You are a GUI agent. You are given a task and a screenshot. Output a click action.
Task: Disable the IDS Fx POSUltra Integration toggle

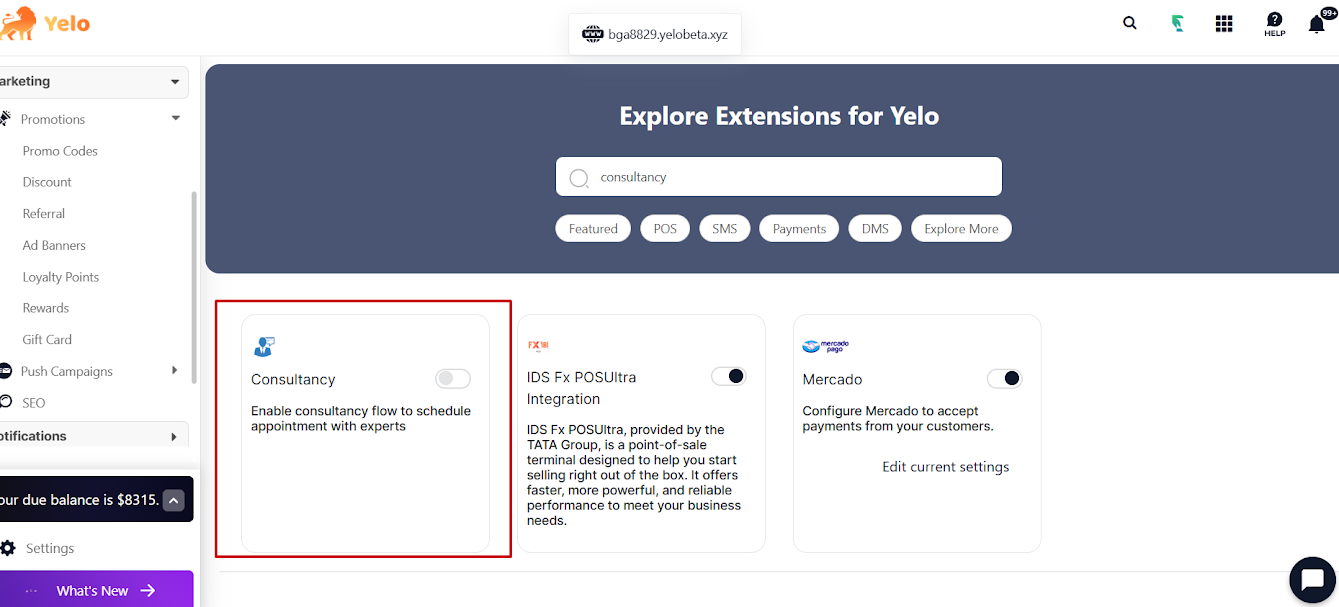(x=729, y=376)
